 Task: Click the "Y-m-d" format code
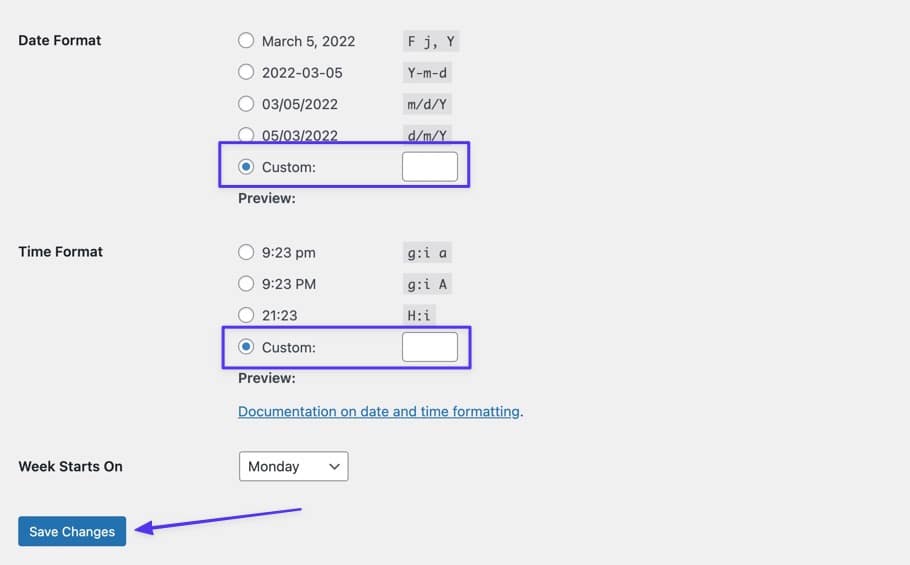[426, 72]
